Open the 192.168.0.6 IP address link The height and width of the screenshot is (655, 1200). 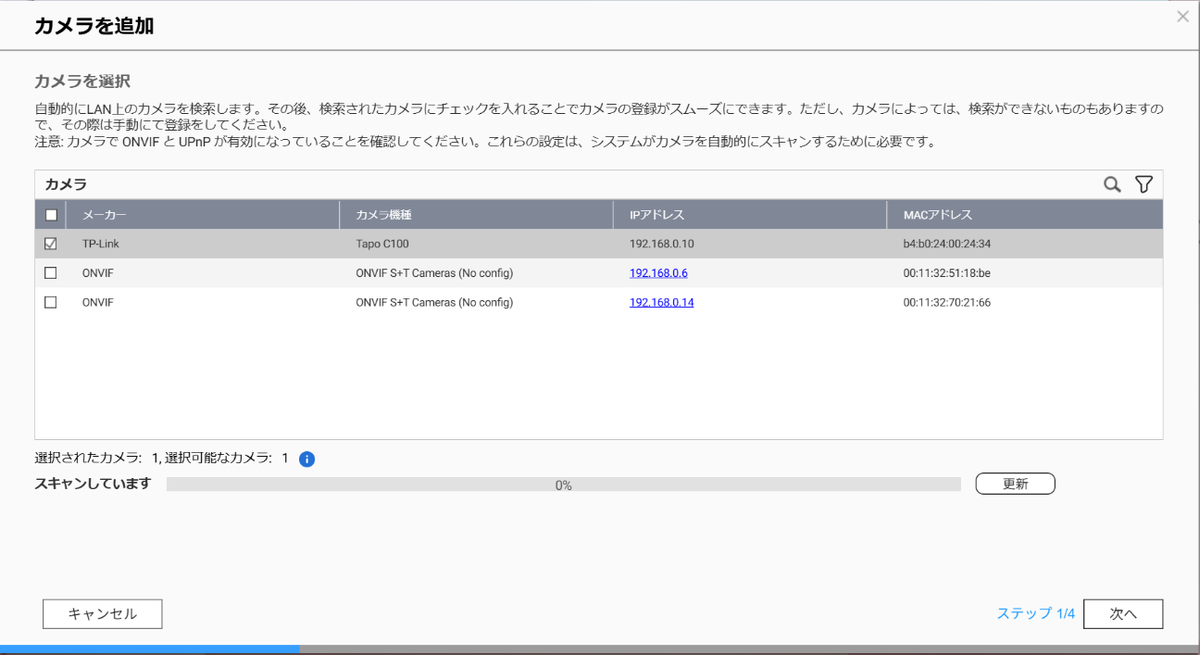[x=658, y=273]
